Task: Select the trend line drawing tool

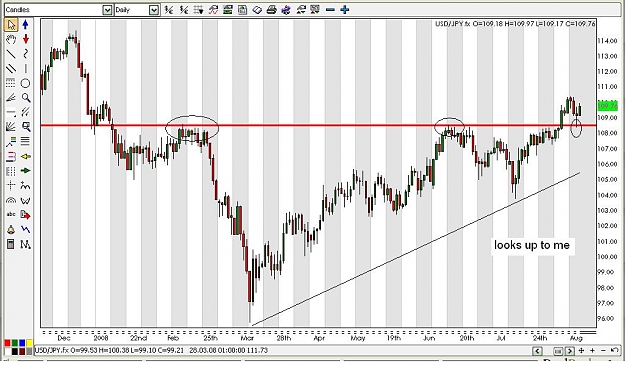Action: point(11,54)
